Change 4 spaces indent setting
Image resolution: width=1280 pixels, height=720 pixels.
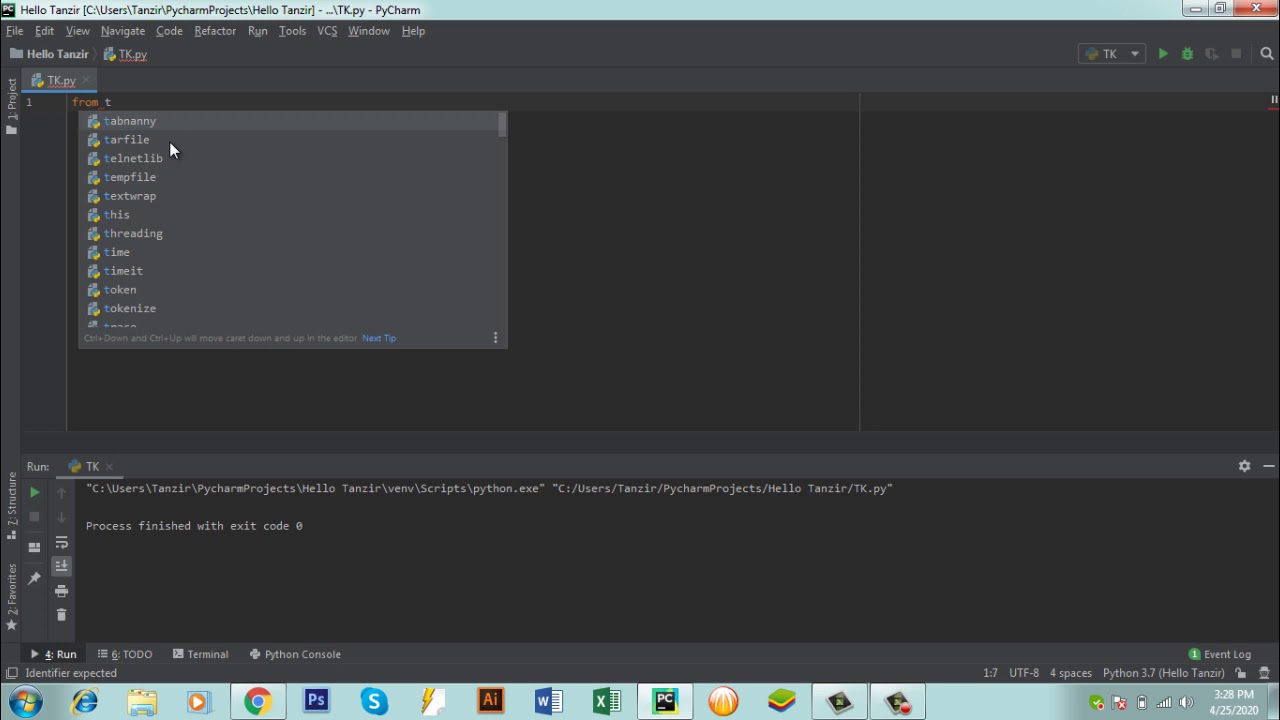pos(1071,673)
